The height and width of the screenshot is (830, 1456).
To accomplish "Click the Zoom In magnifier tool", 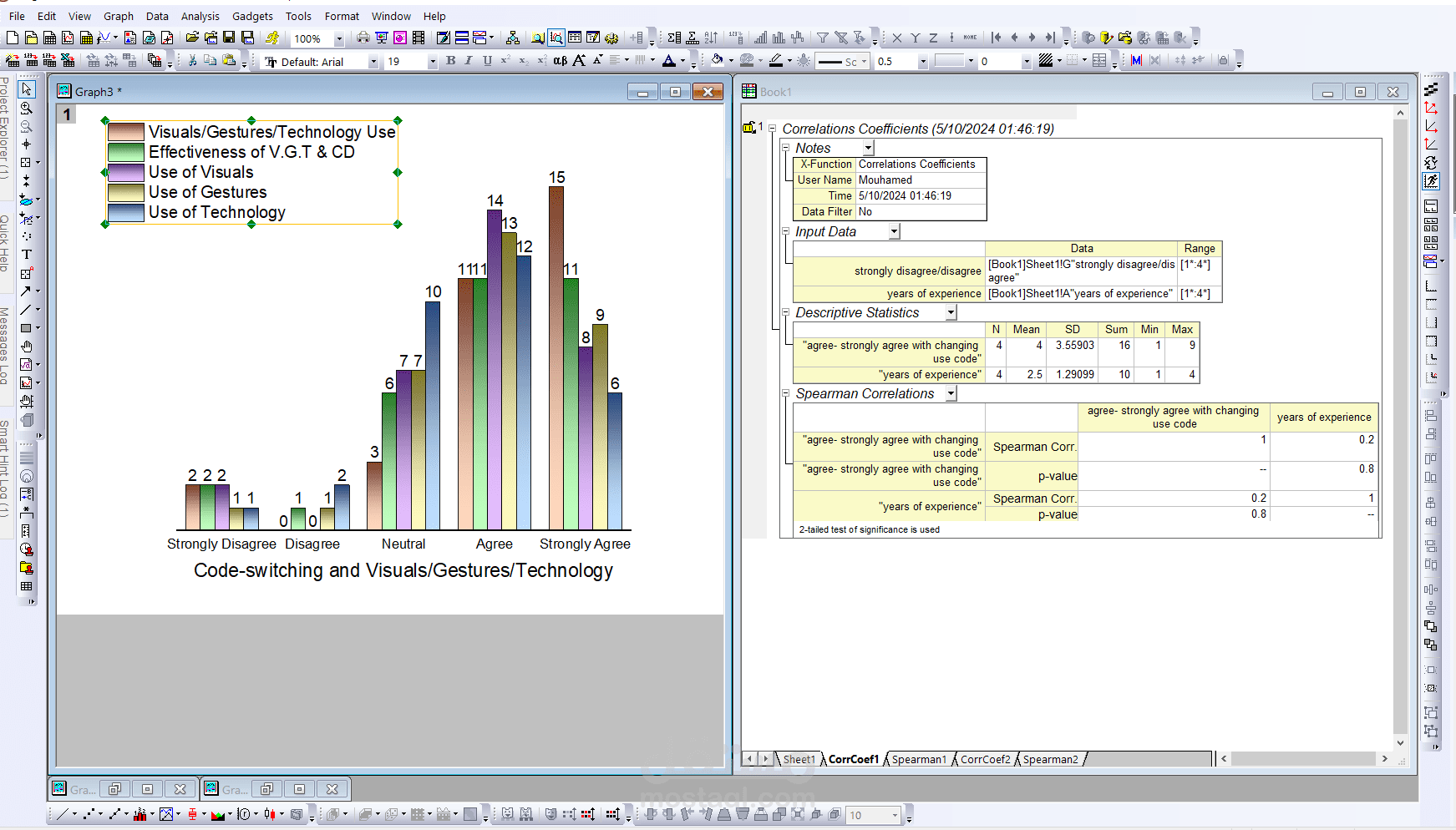I will point(27,108).
